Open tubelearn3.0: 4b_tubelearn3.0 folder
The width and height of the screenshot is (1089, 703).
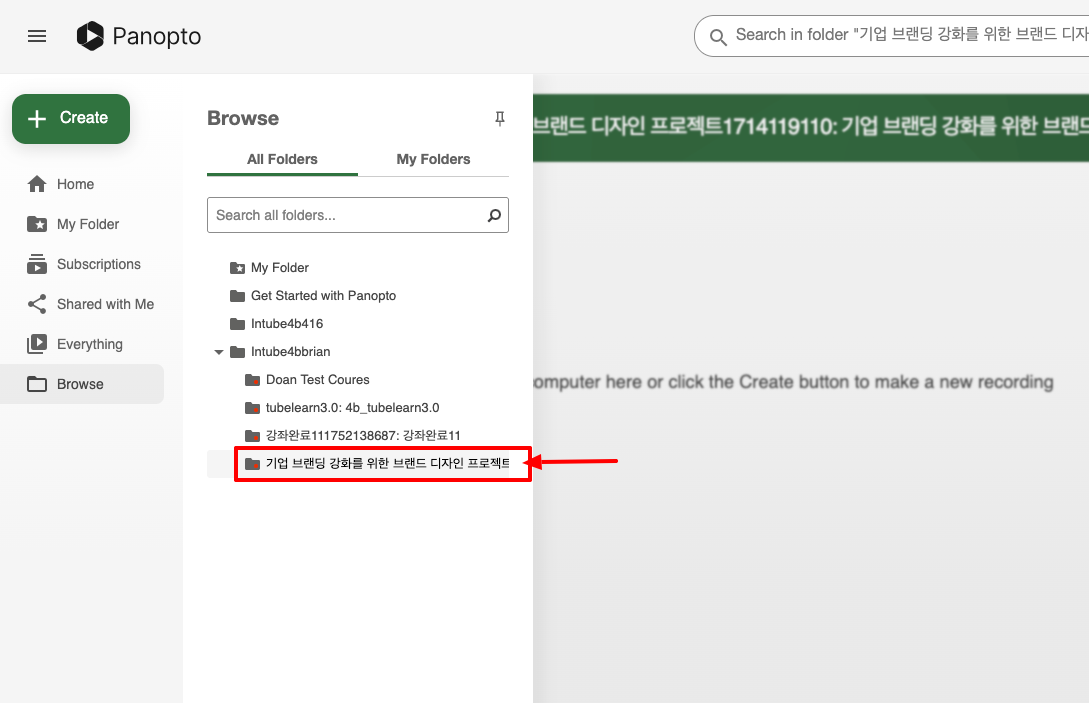pyautogui.click(x=352, y=408)
